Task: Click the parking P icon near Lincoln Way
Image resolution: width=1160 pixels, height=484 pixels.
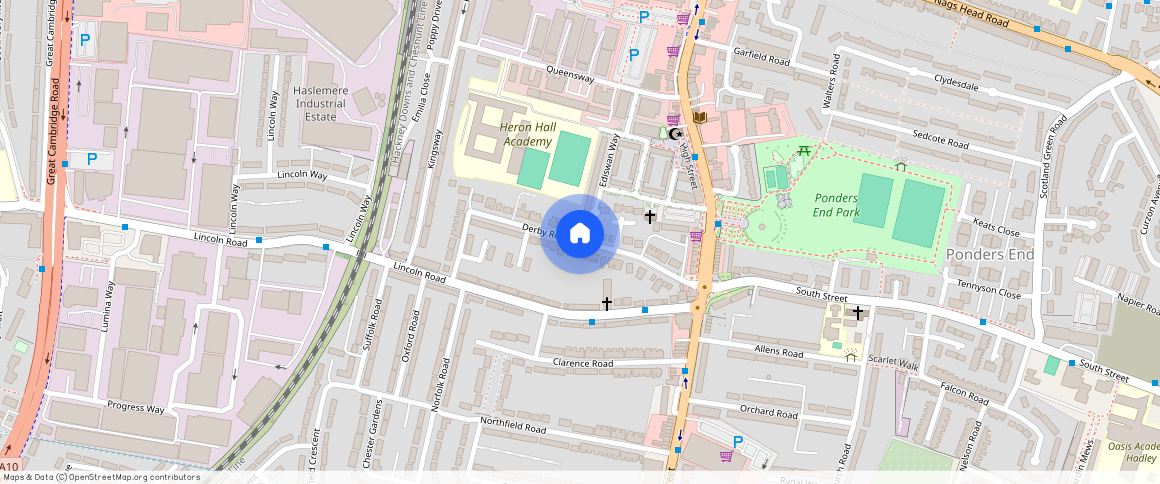Action: (92, 159)
